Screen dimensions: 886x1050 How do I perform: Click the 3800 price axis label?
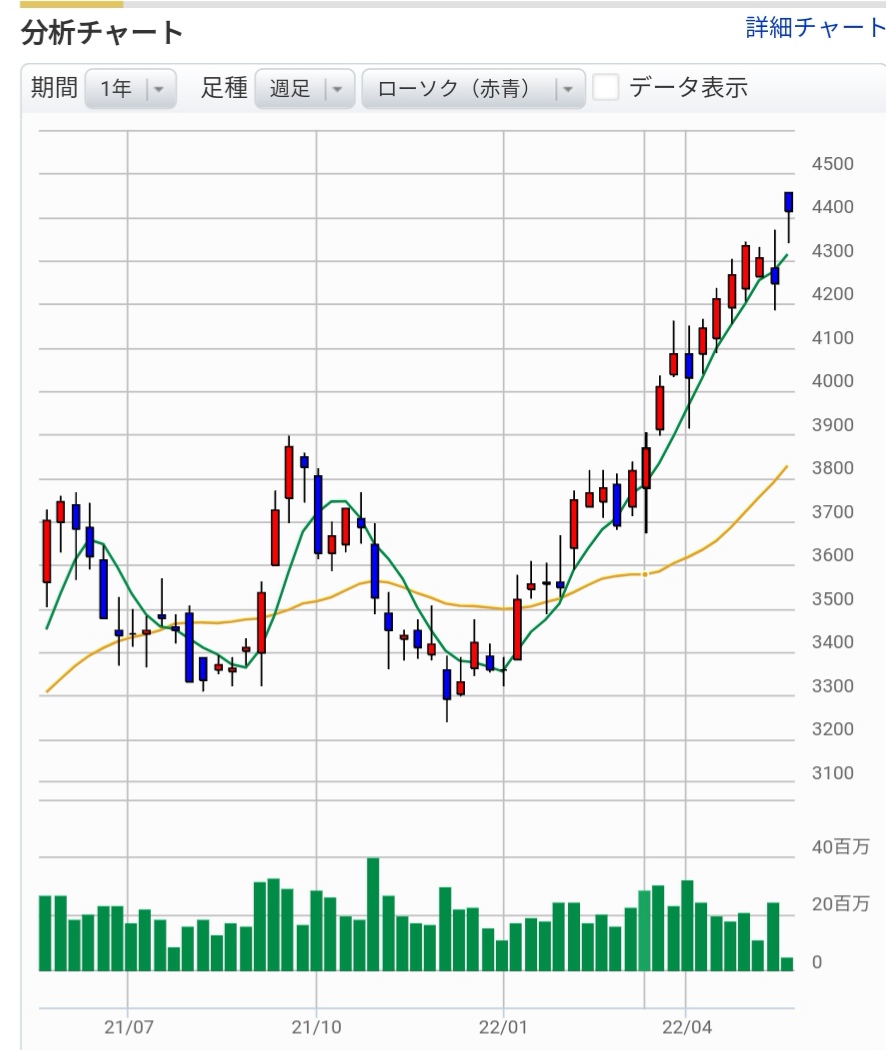(832, 468)
